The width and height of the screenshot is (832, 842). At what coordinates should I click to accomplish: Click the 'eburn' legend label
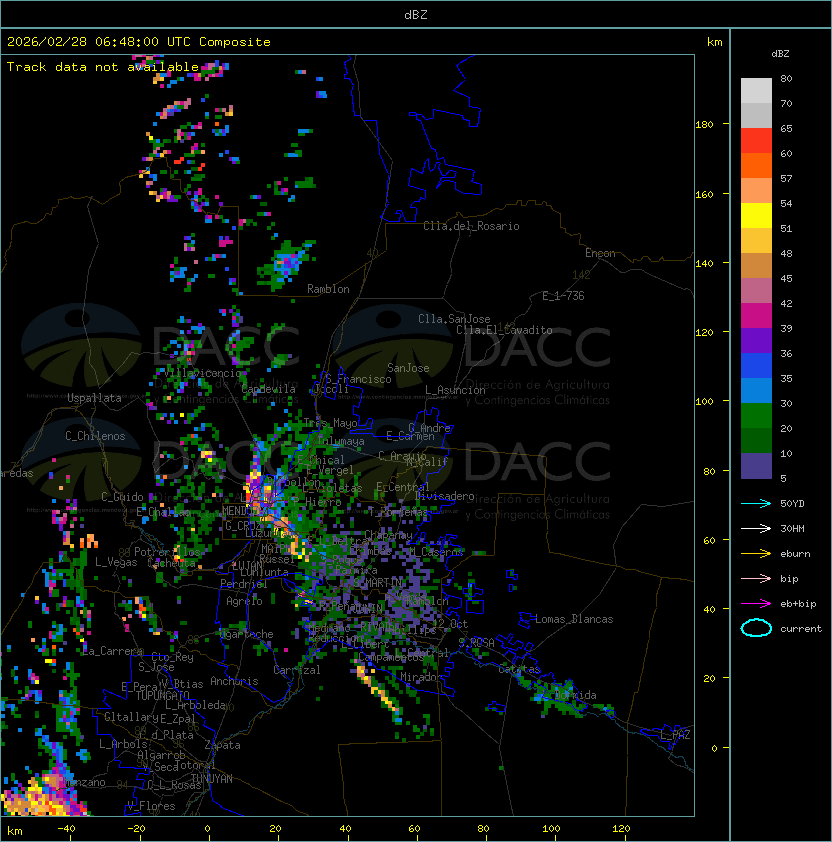click(795, 554)
